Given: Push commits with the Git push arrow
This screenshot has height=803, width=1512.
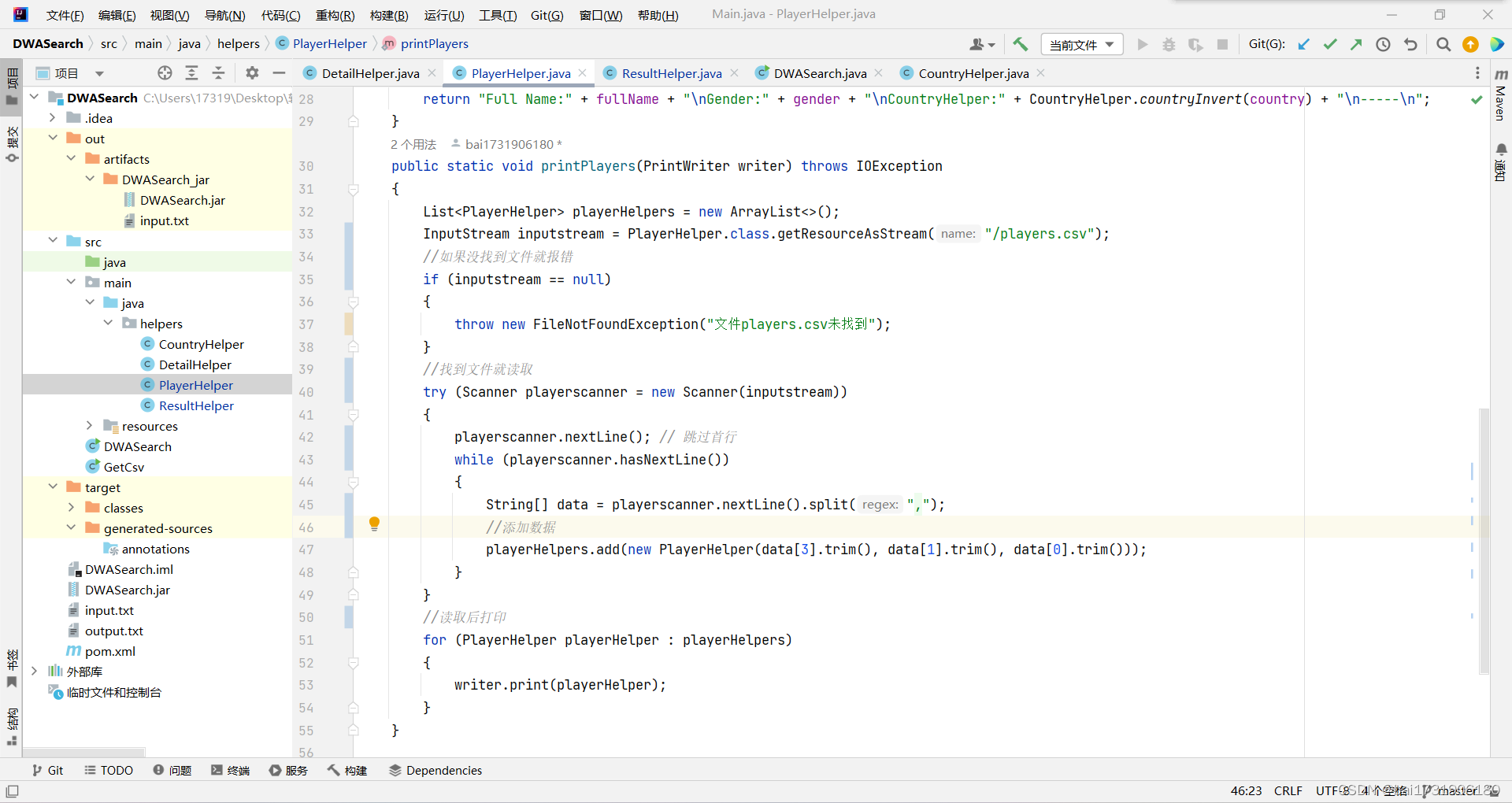Looking at the screenshot, I should 1356,44.
